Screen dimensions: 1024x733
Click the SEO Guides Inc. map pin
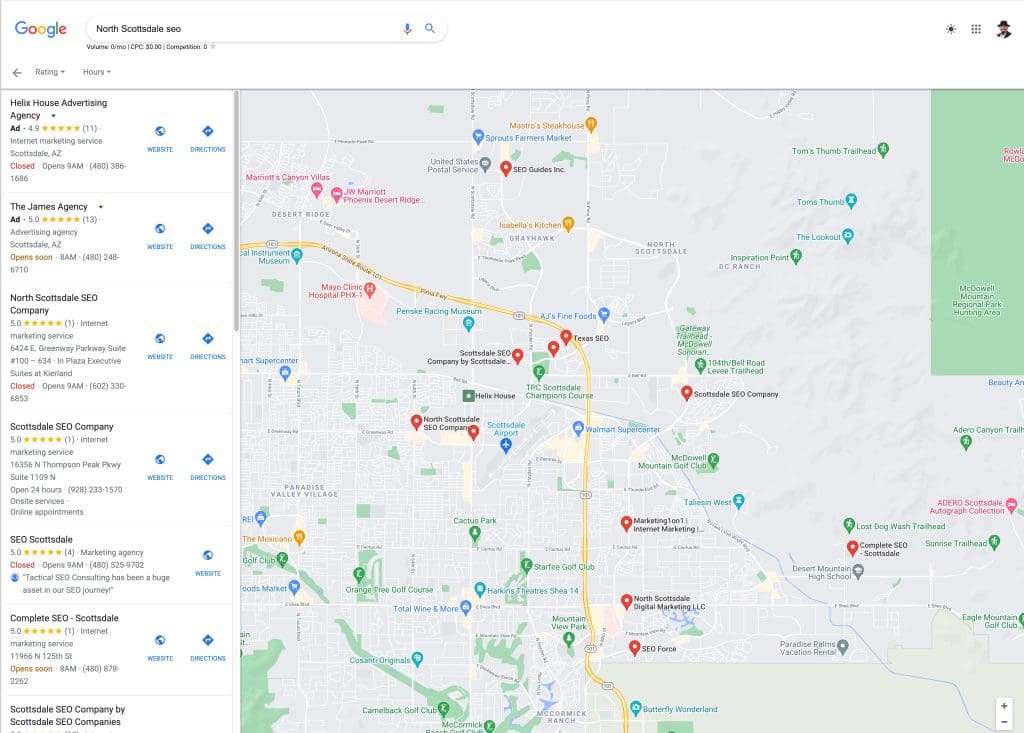pyautogui.click(x=505, y=169)
